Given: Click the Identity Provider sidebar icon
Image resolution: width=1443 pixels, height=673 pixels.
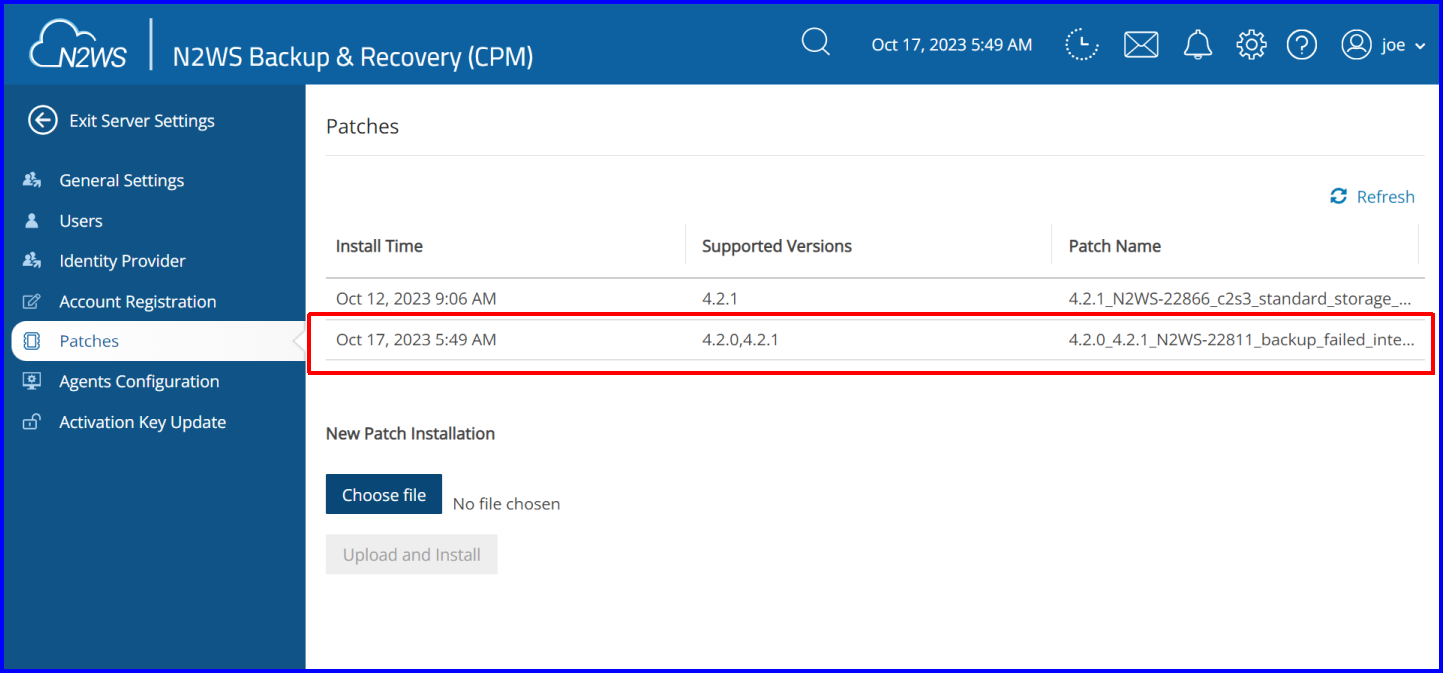Looking at the screenshot, I should 32,261.
